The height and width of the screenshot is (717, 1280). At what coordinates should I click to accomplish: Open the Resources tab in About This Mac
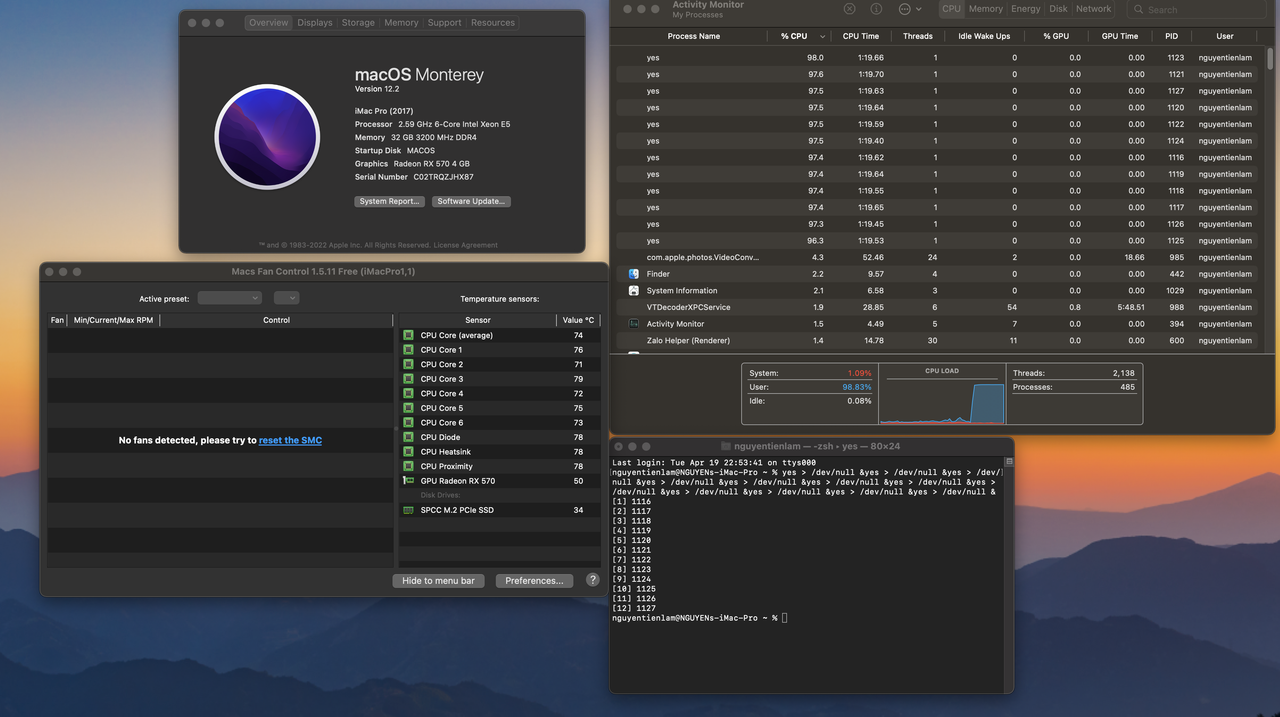493,23
